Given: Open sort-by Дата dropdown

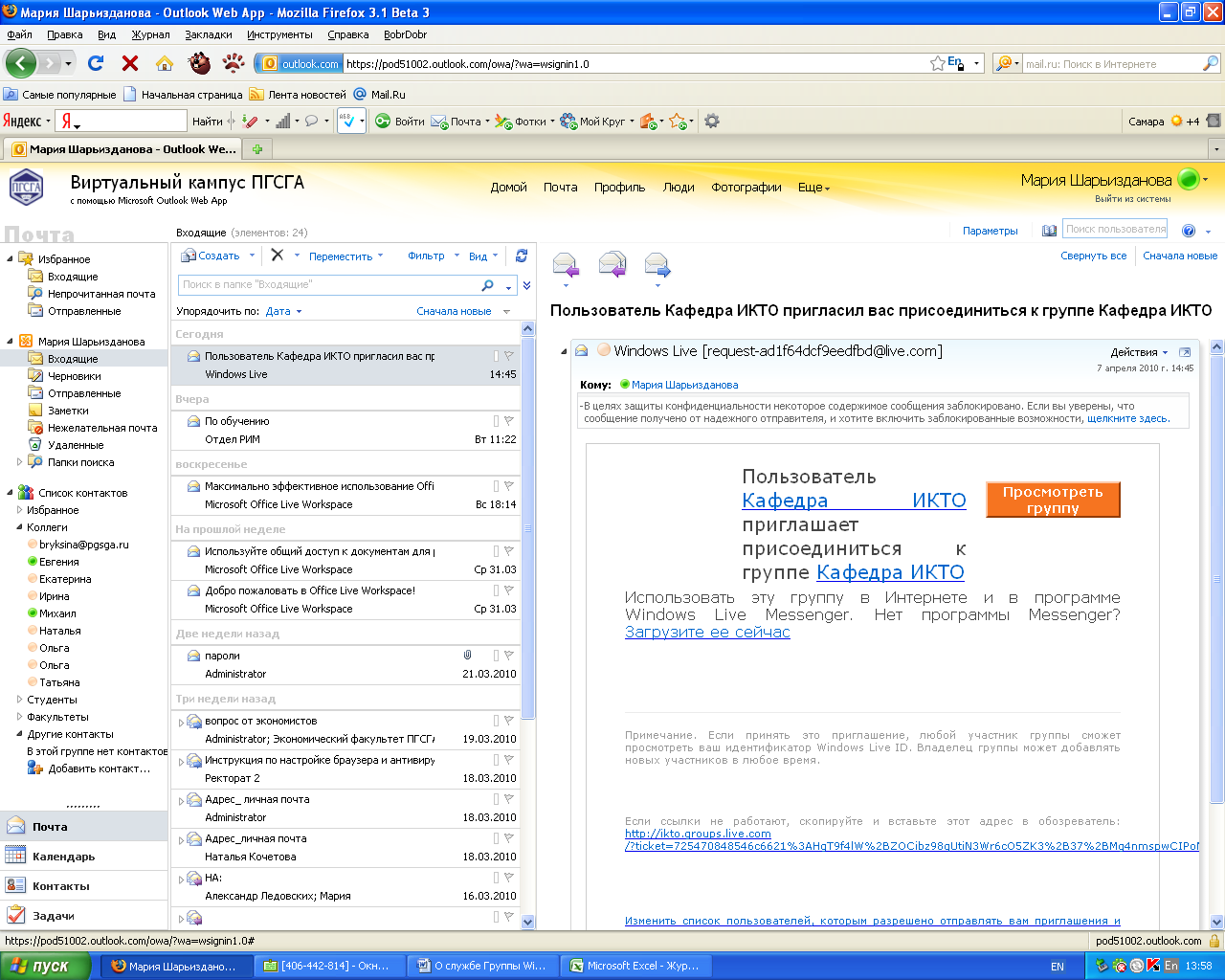Looking at the screenshot, I should (283, 311).
